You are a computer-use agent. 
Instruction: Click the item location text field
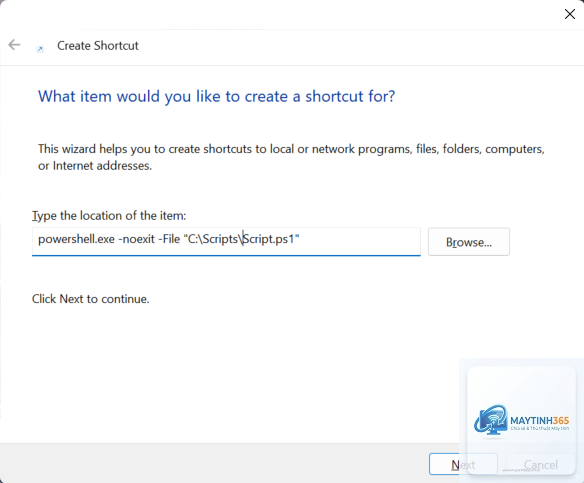click(226, 241)
